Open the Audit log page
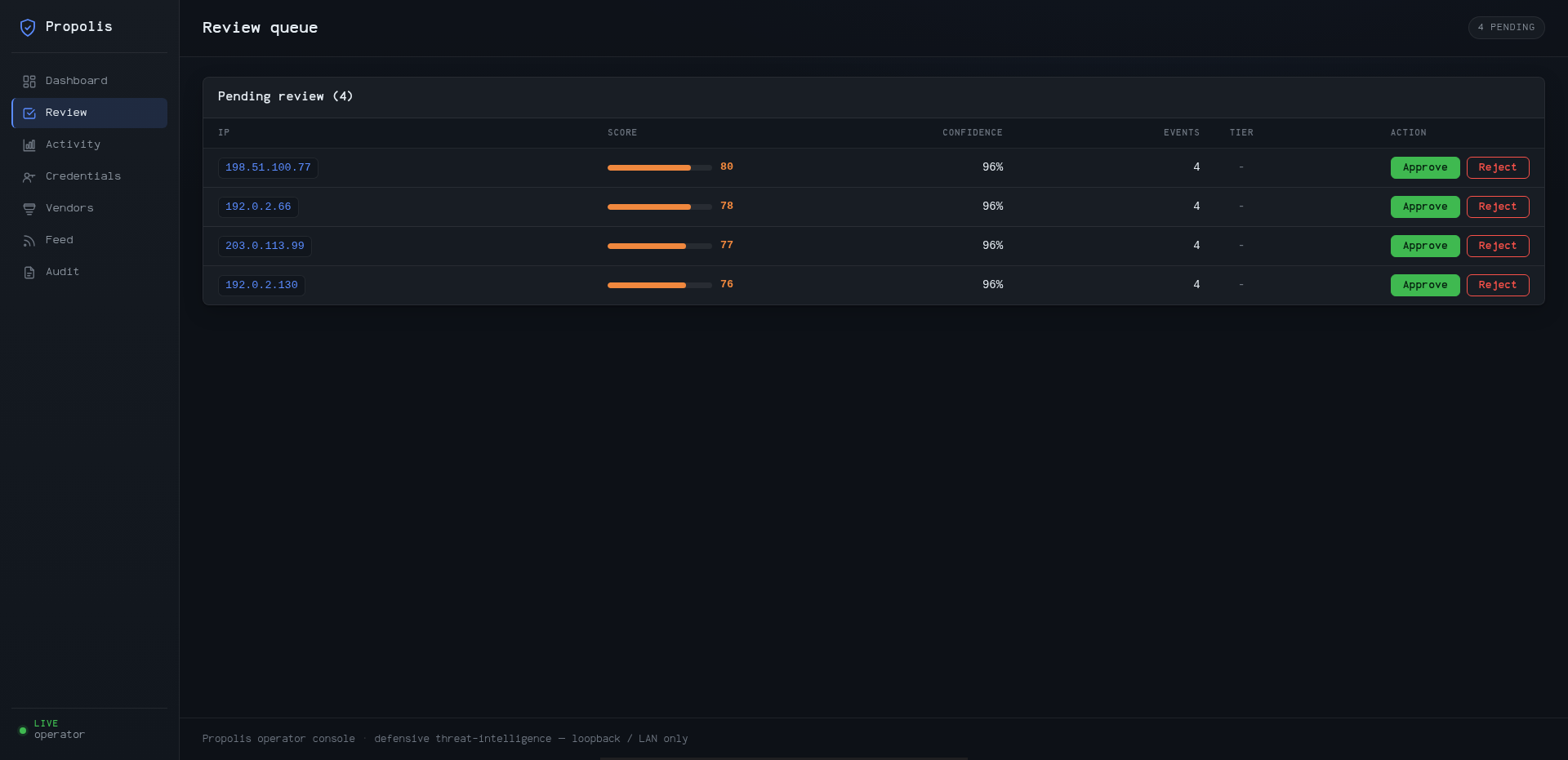Image resolution: width=1568 pixels, height=760 pixels. click(89, 272)
